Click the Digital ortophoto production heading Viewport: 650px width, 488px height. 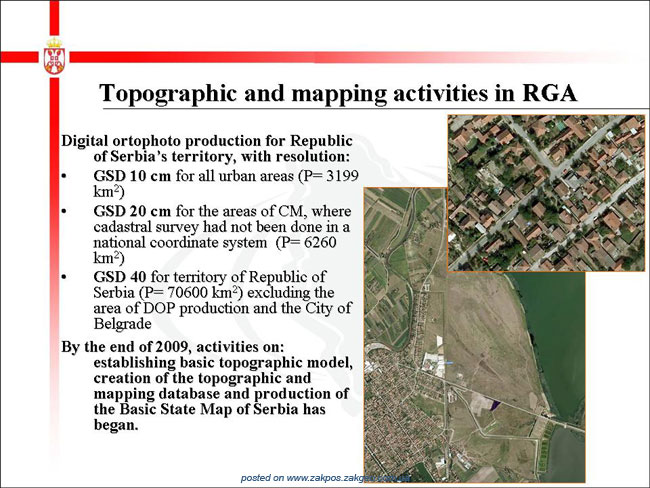[x=207, y=148]
